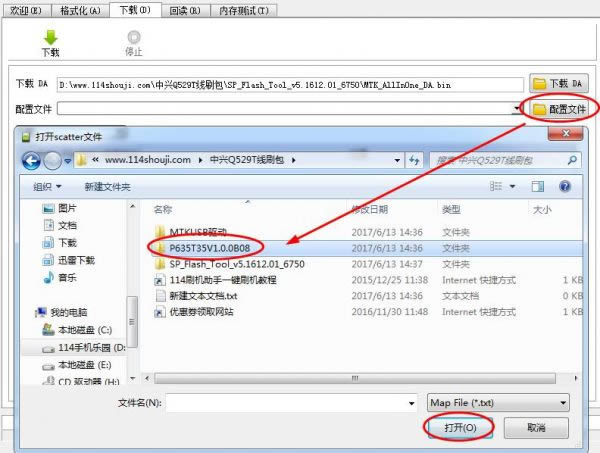Select 迅雷下载 in navigation pane
The height and width of the screenshot is (453, 600).
(68, 261)
